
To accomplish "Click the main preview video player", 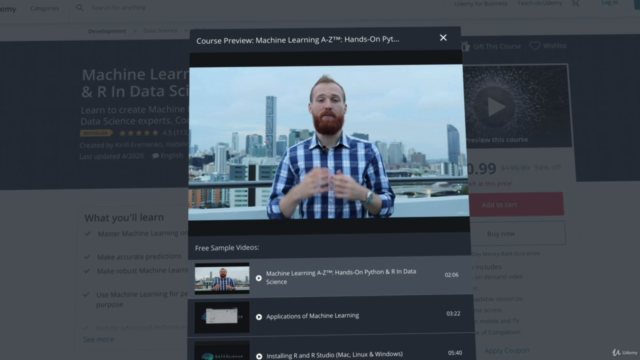I will click(x=329, y=142).
